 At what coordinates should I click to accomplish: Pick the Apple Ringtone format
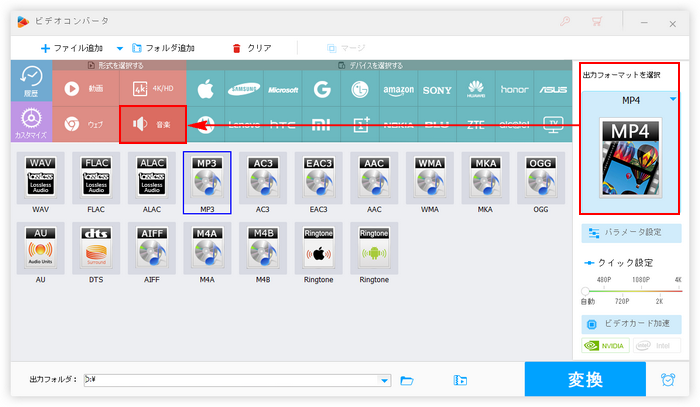[319, 249]
